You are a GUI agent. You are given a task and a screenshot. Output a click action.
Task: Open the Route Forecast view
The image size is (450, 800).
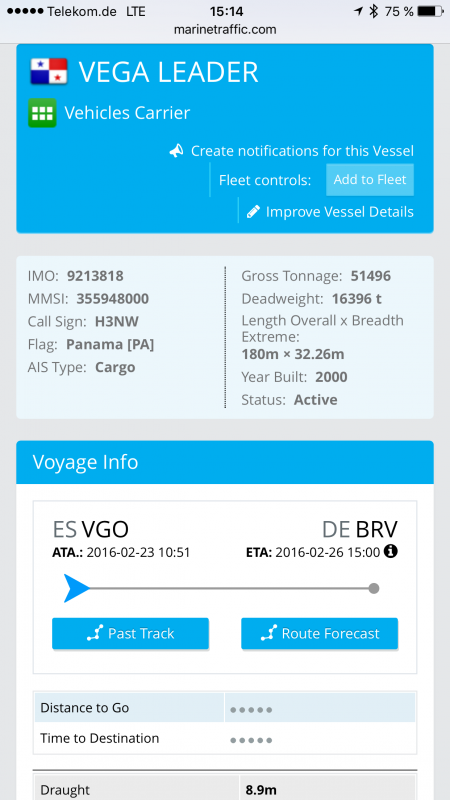pyautogui.click(x=319, y=633)
